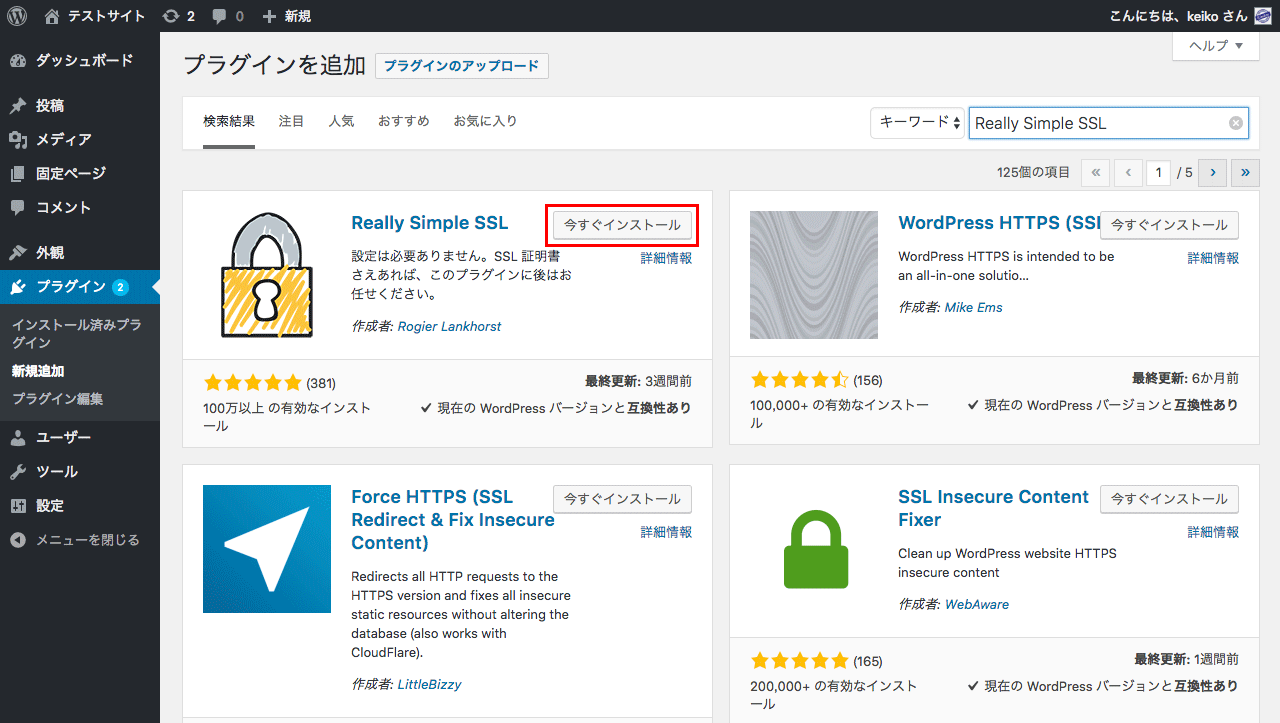
Task: Open 詳細情報 for SSL Insecure Content Fixer
Action: click(x=1213, y=532)
